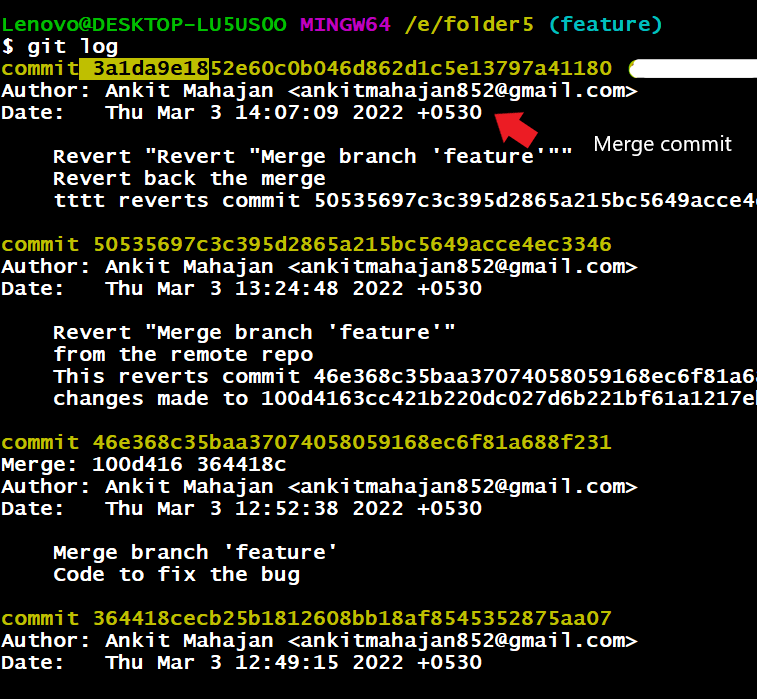Viewport: 757px width, 699px height.
Task: Click the "Code to fix the bug" message
Action: point(176,574)
